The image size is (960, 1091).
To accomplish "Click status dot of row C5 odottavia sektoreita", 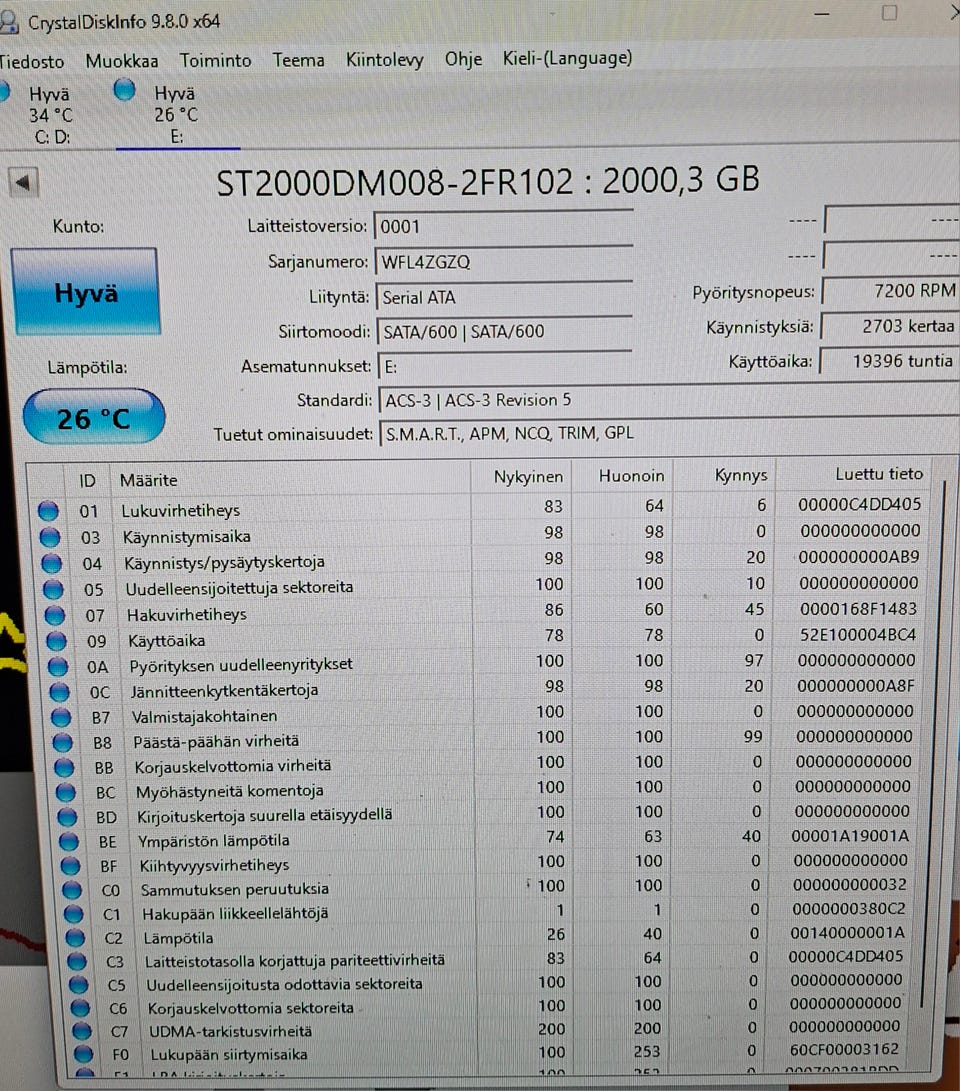I will (78, 985).
